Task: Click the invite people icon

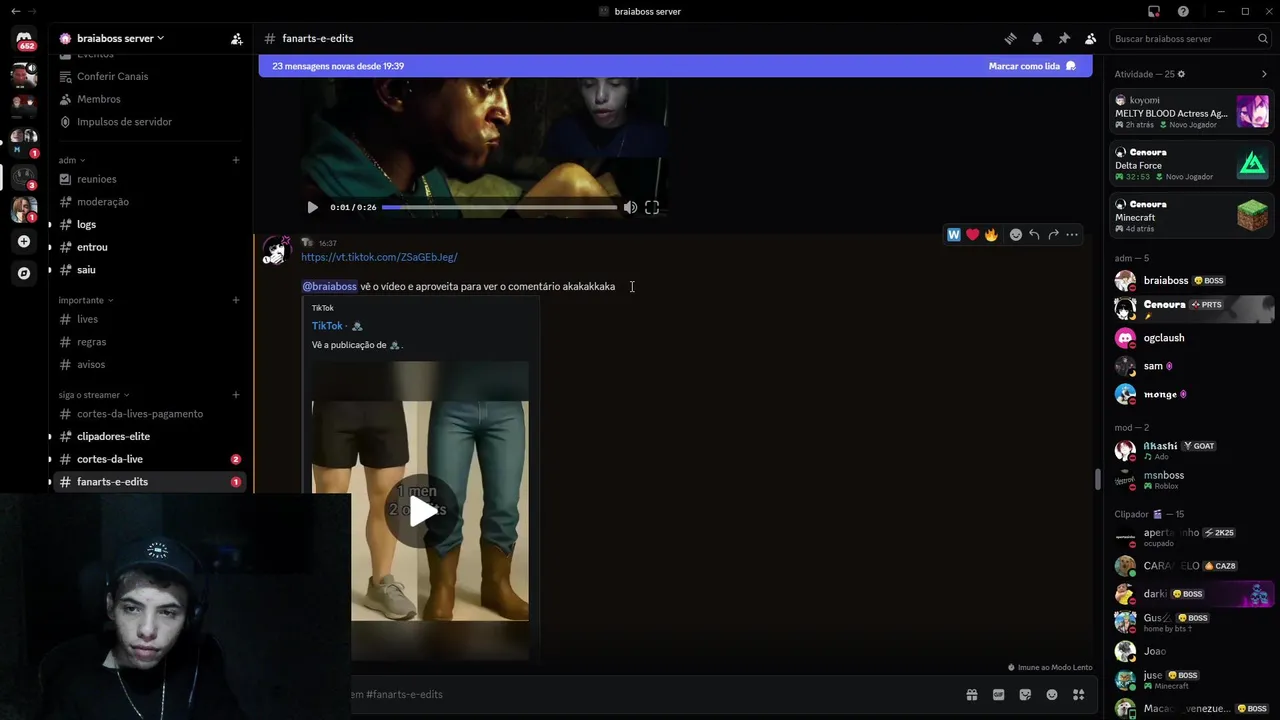Action: pos(237,39)
